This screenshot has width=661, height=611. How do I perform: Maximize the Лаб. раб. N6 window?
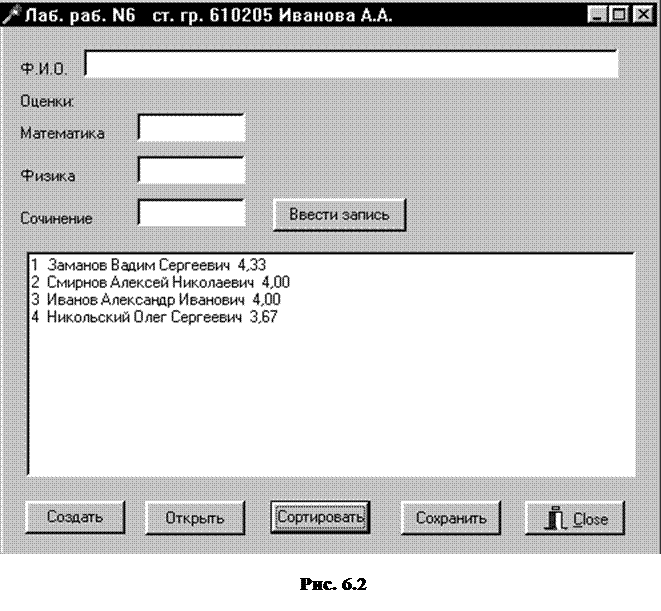[x=618, y=15]
